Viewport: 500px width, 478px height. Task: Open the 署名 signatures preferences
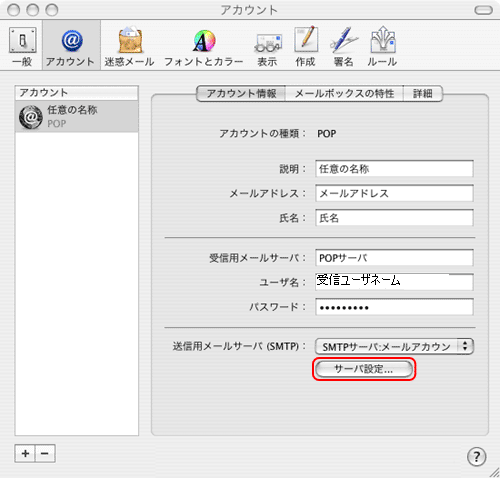(343, 46)
